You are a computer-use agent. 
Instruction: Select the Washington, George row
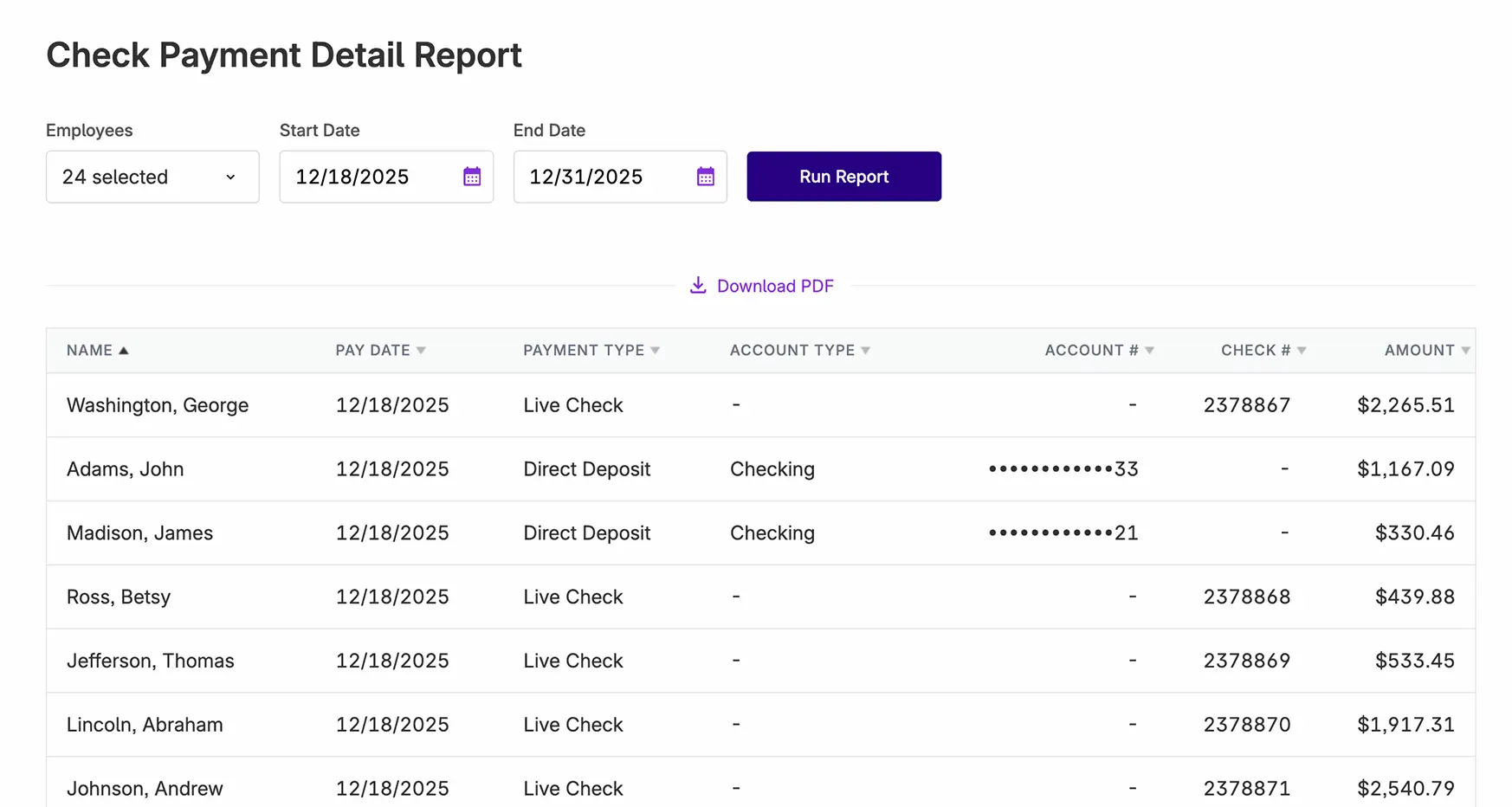point(158,405)
